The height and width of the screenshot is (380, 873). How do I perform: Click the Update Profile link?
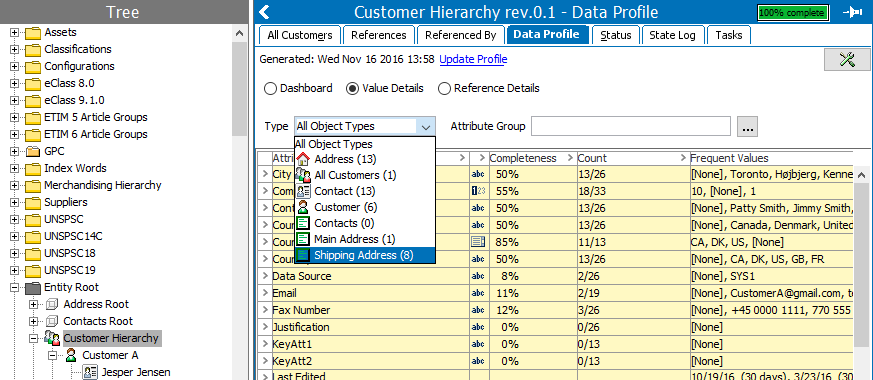tap(473, 59)
